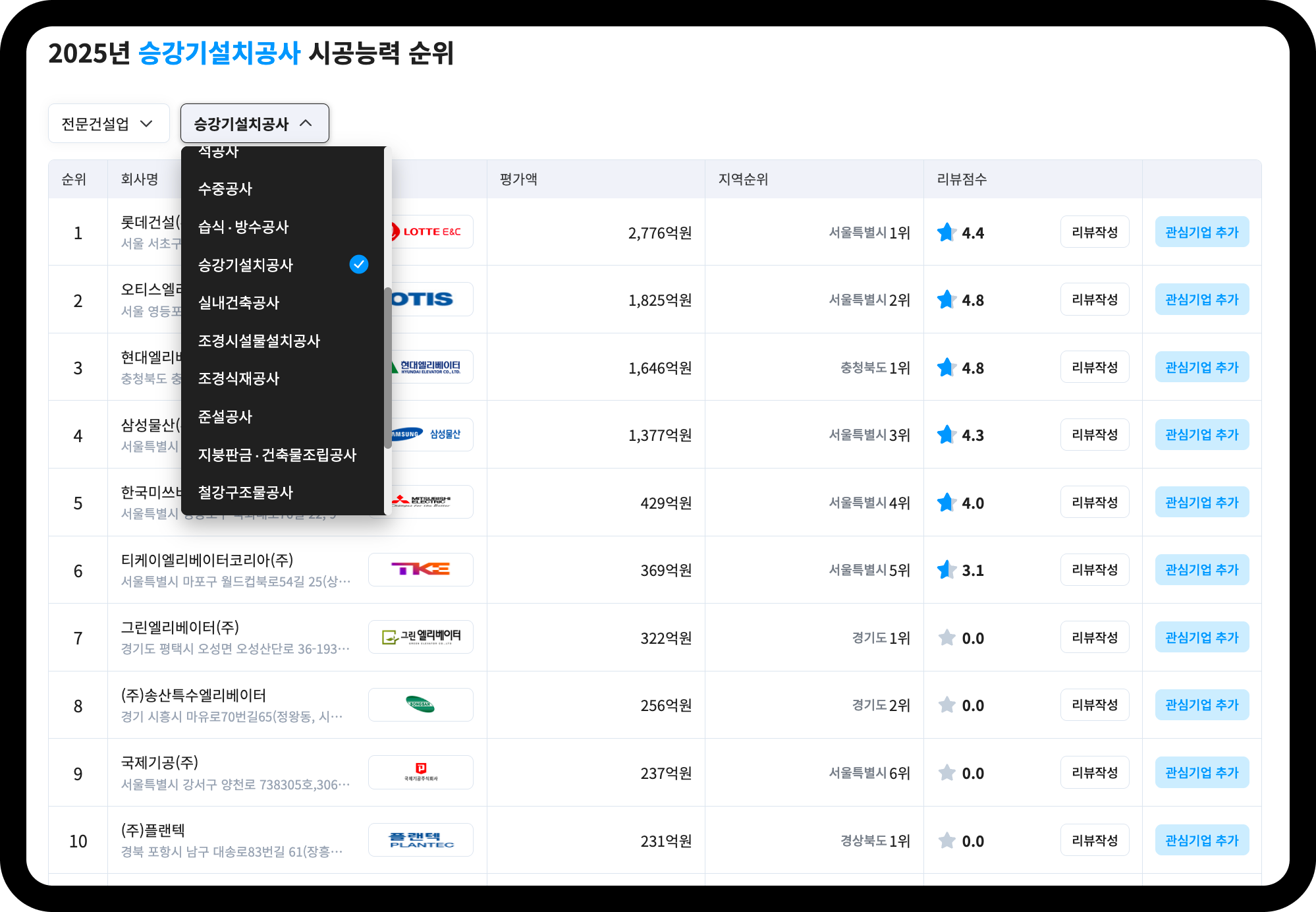The image size is (1316, 912).
Task: Add rank 1 롯데건설 to 관심기업
Action: (x=1202, y=232)
